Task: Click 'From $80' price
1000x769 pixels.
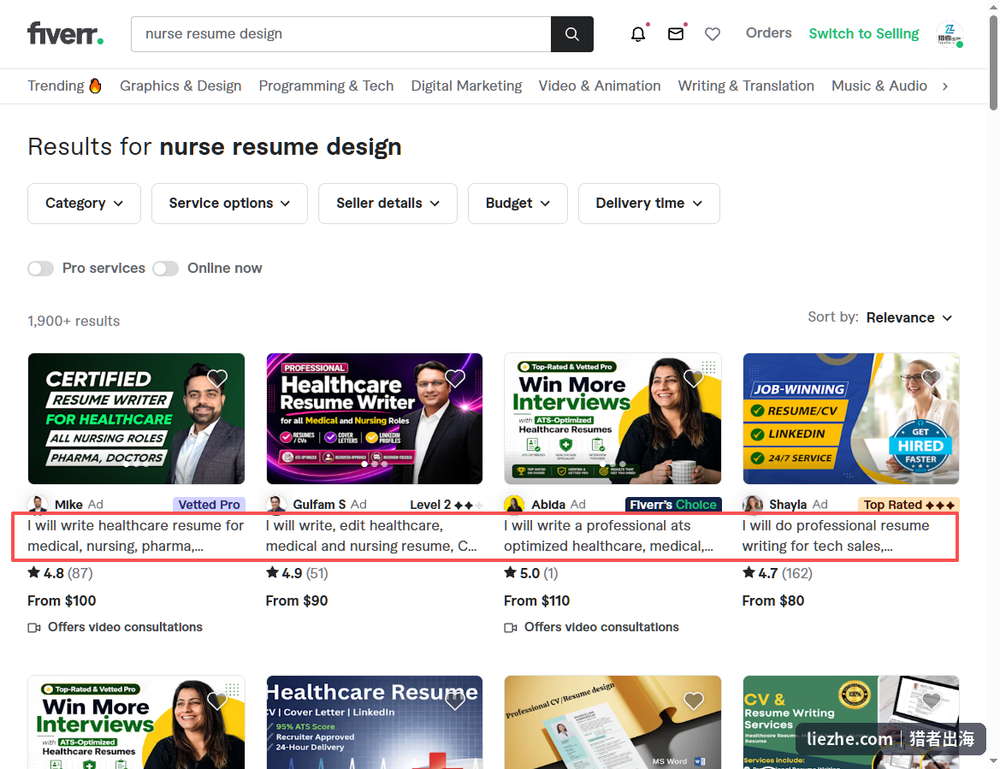Action: (773, 601)
